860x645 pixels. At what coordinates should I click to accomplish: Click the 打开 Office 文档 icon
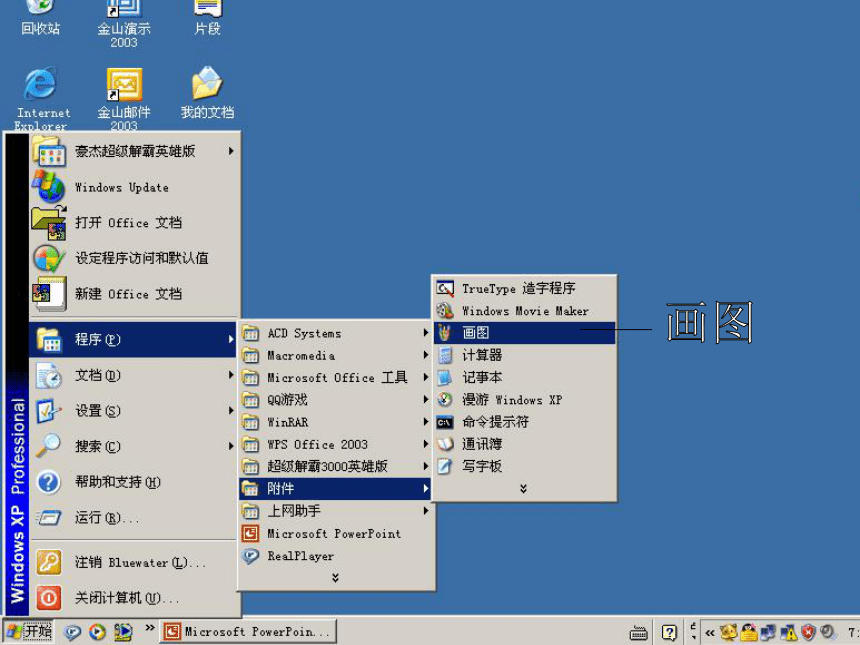(49, 223)
